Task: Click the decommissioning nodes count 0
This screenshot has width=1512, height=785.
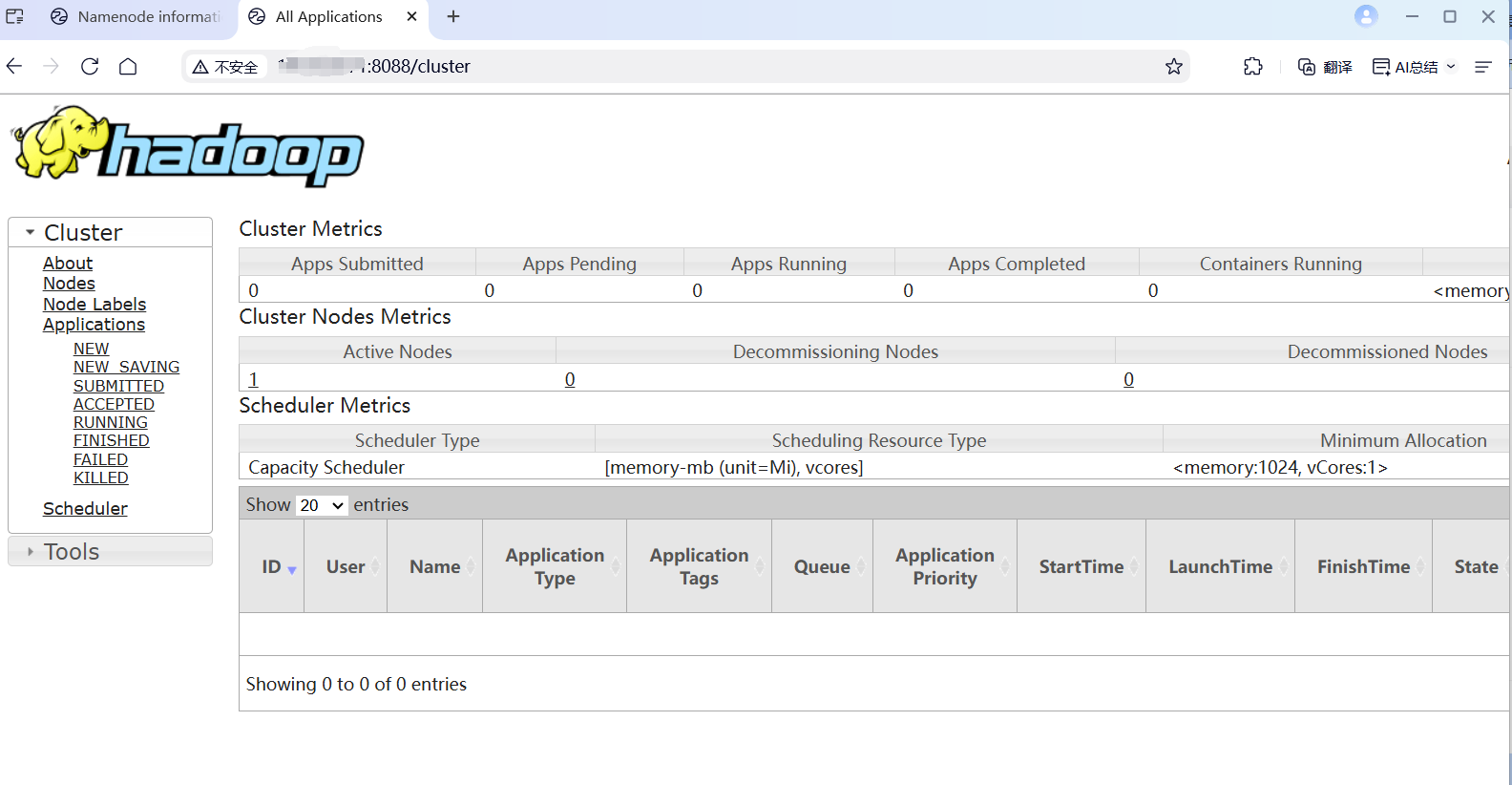Action: (x=570, y=379)
